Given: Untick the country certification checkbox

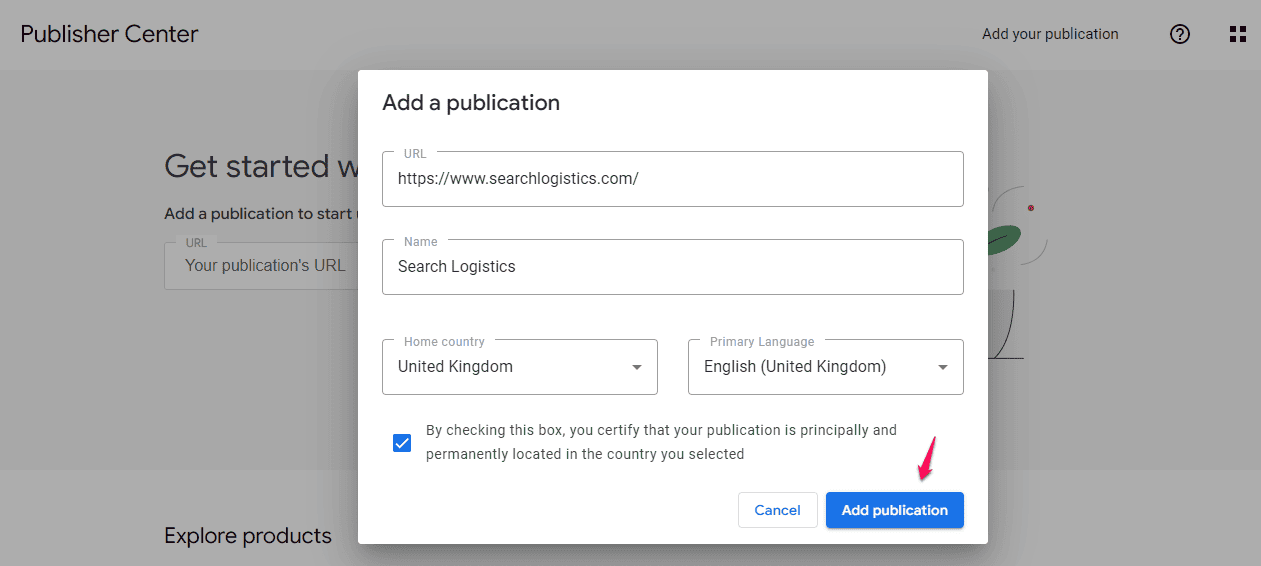Looking at the screenshot, I should pyautogui.click(x=402, y=443).
